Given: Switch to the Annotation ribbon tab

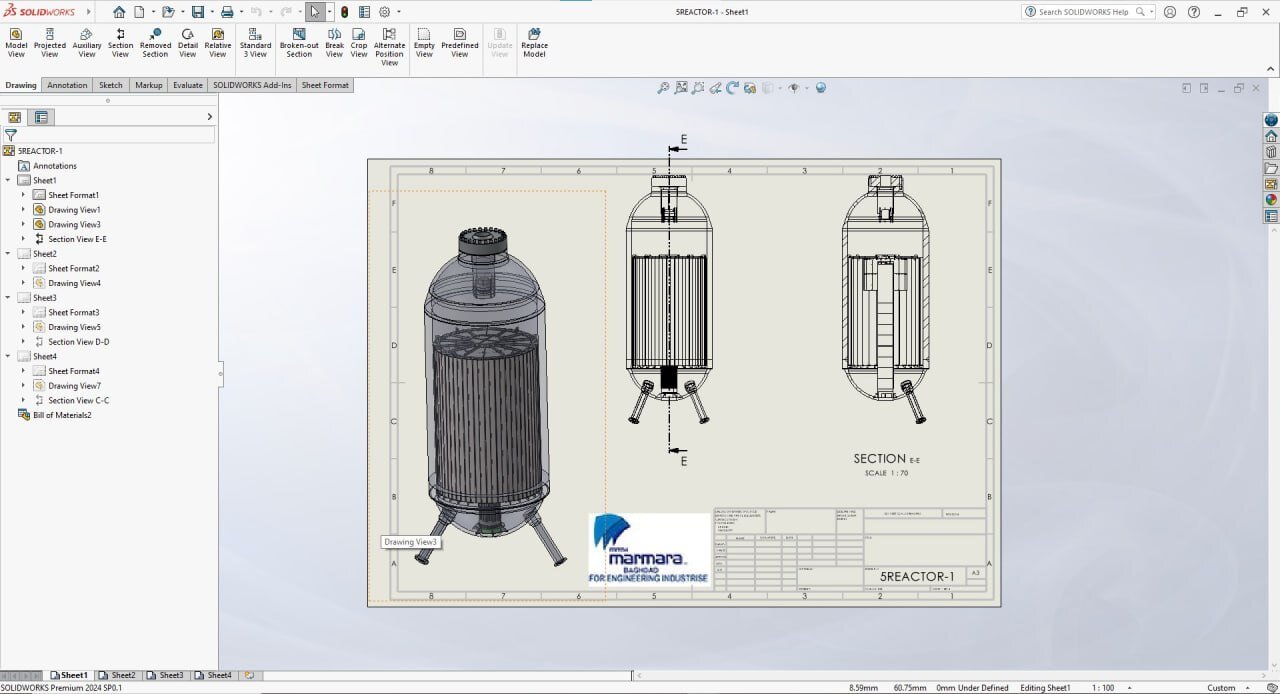Looking at the screenshot, I should click(67, 85).
